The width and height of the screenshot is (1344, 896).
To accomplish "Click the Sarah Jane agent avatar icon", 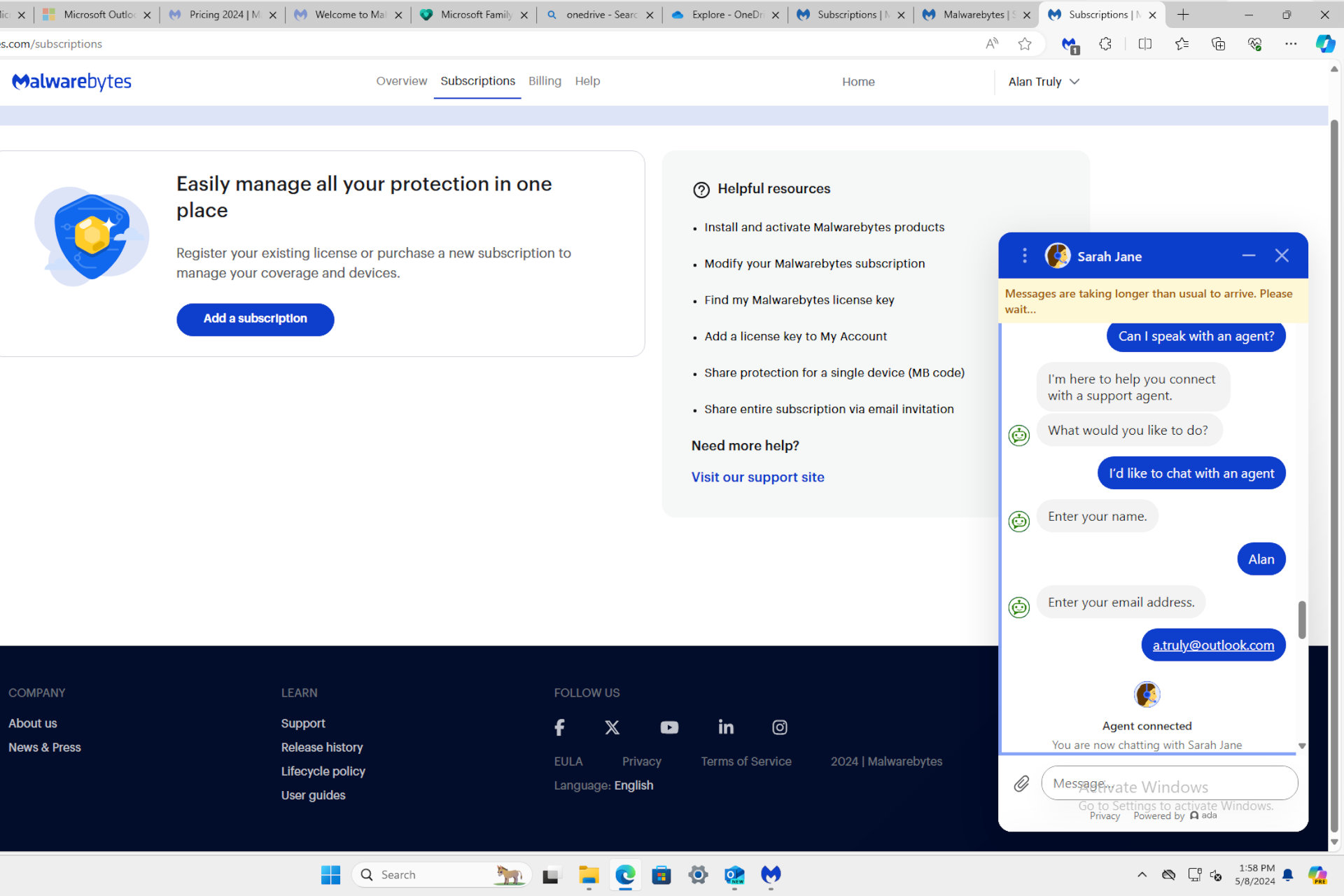I will click(x=1057, y=255).
